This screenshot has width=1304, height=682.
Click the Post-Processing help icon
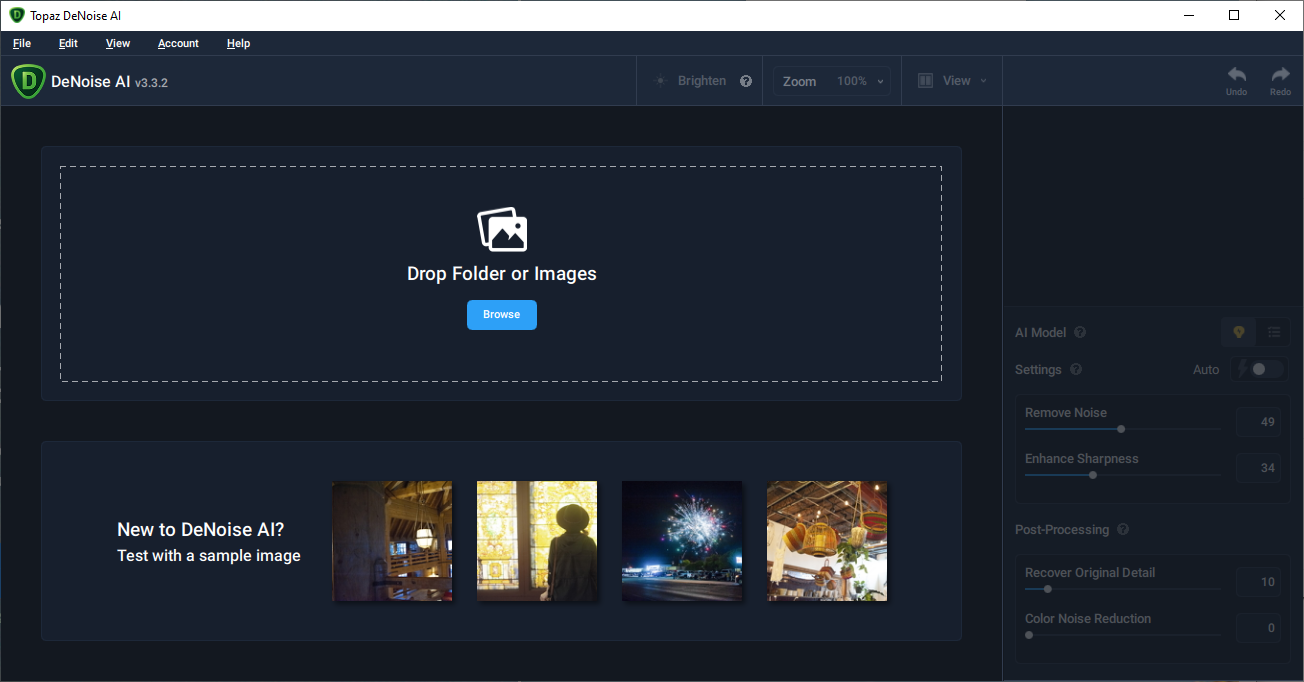(1123, 529)
